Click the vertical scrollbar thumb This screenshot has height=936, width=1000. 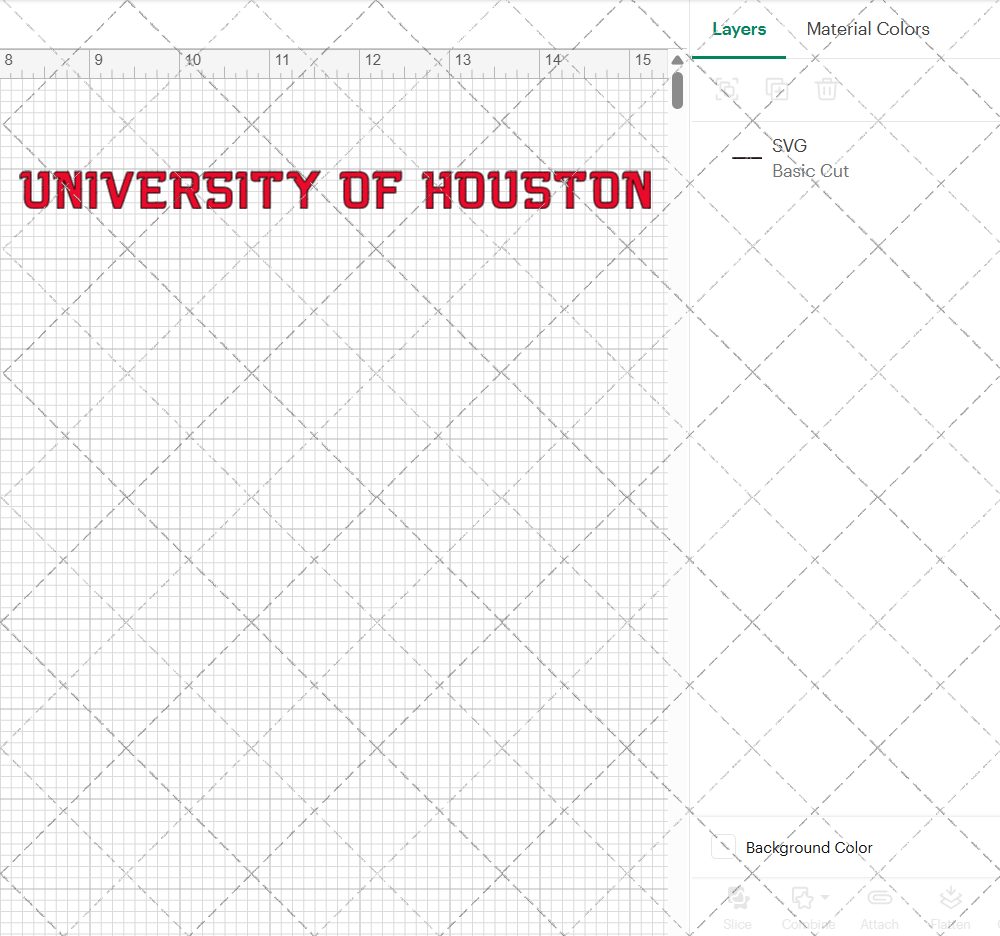coord(677,90)
